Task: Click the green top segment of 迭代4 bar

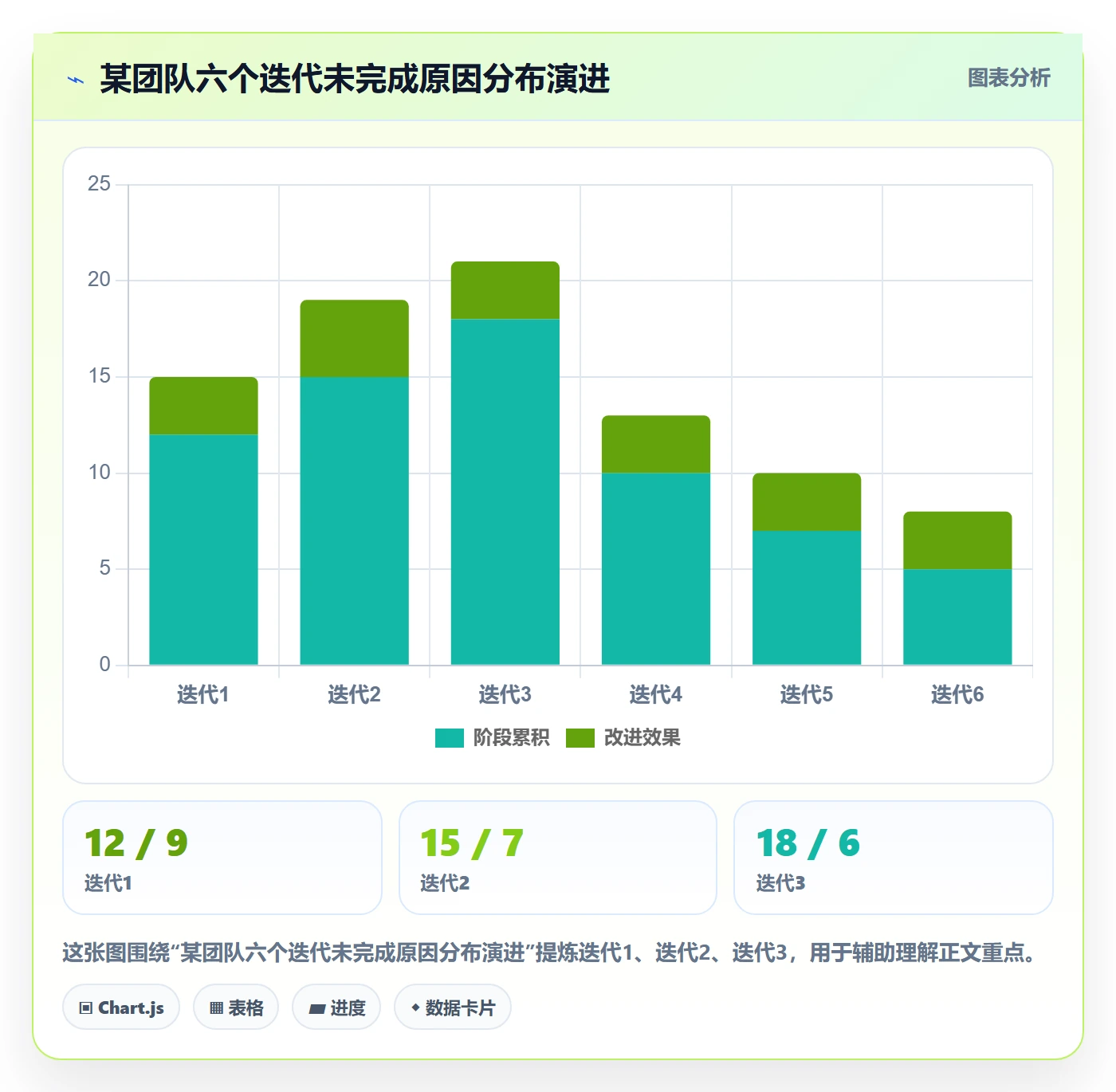Action: click(x=656, y=445)
